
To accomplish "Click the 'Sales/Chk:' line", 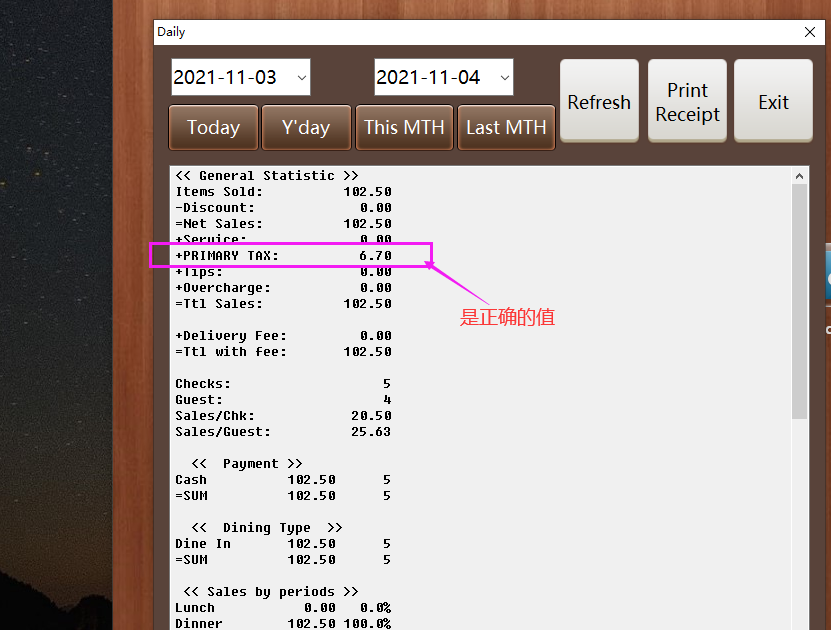I will pyautogui.click(x=284, y=416).
